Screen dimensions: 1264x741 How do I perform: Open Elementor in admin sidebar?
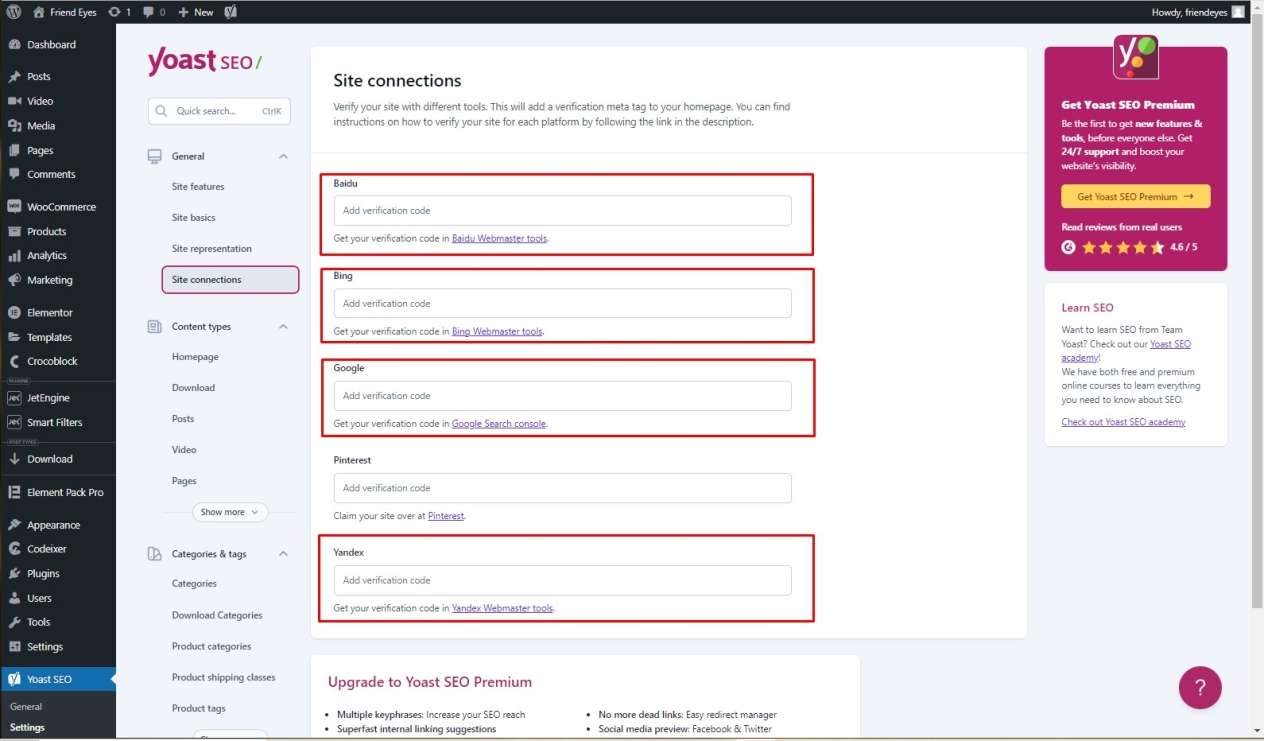tap(50, 313)
